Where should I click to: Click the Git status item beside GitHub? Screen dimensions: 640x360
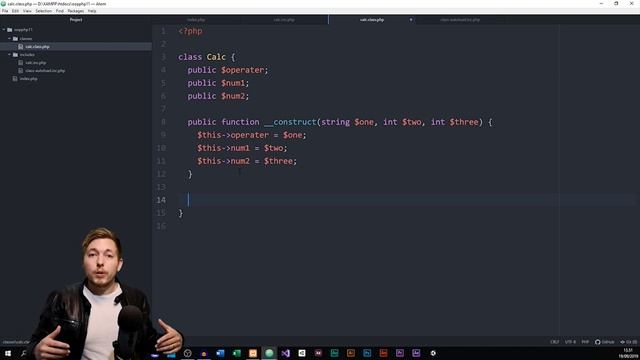[x=629, y=342]
